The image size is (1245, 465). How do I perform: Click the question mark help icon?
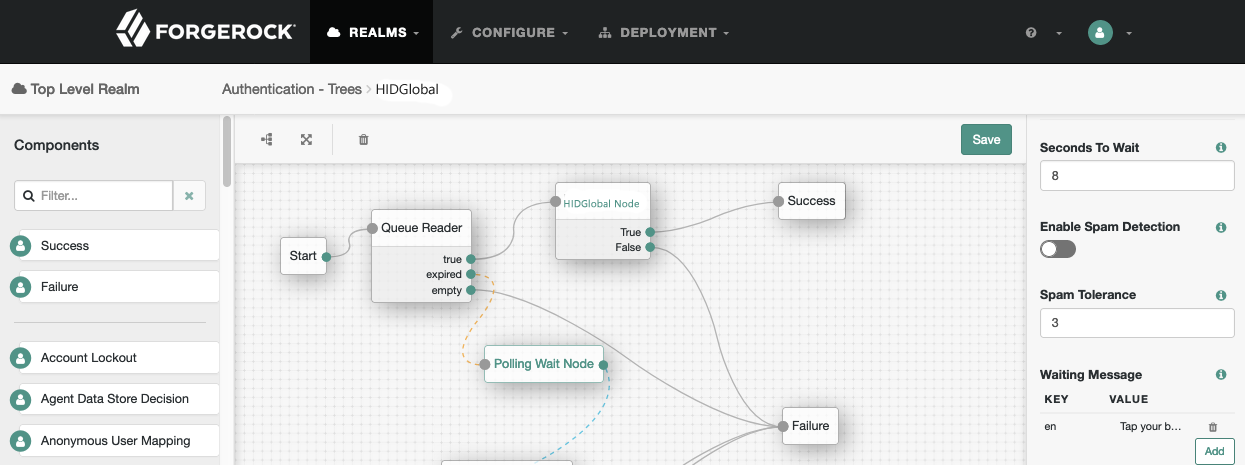coord(1031,33)
